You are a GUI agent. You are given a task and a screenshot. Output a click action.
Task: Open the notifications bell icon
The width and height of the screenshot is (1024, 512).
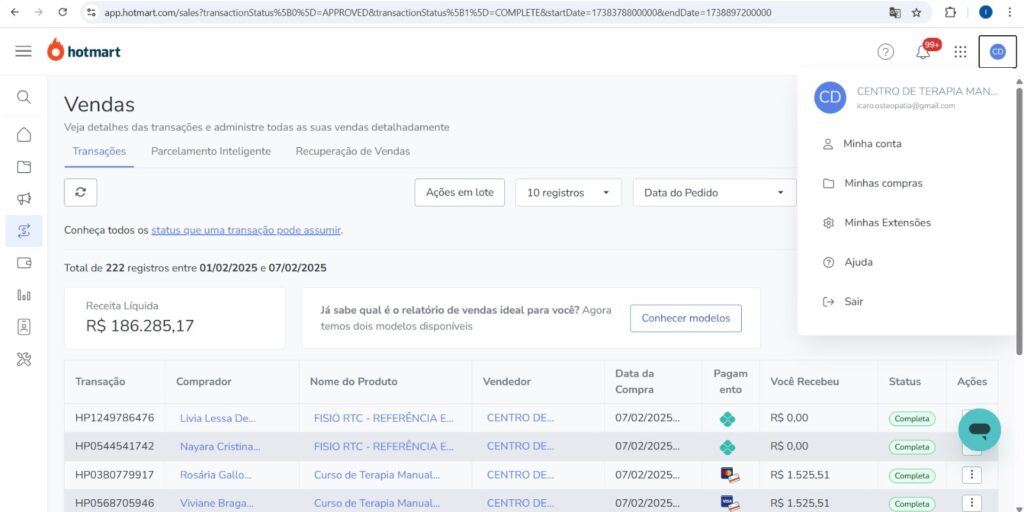tap(923, 52)
